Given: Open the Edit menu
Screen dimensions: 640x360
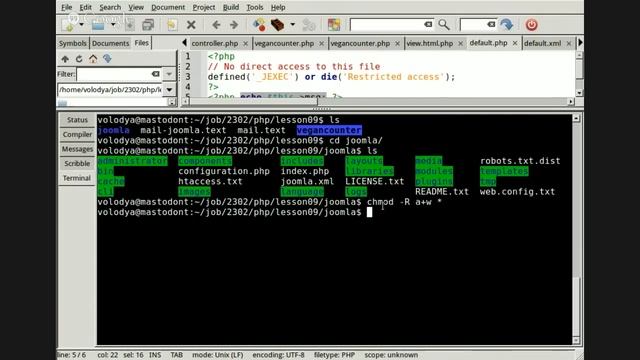Looking at the screenshot, I should tap(85, 7).
